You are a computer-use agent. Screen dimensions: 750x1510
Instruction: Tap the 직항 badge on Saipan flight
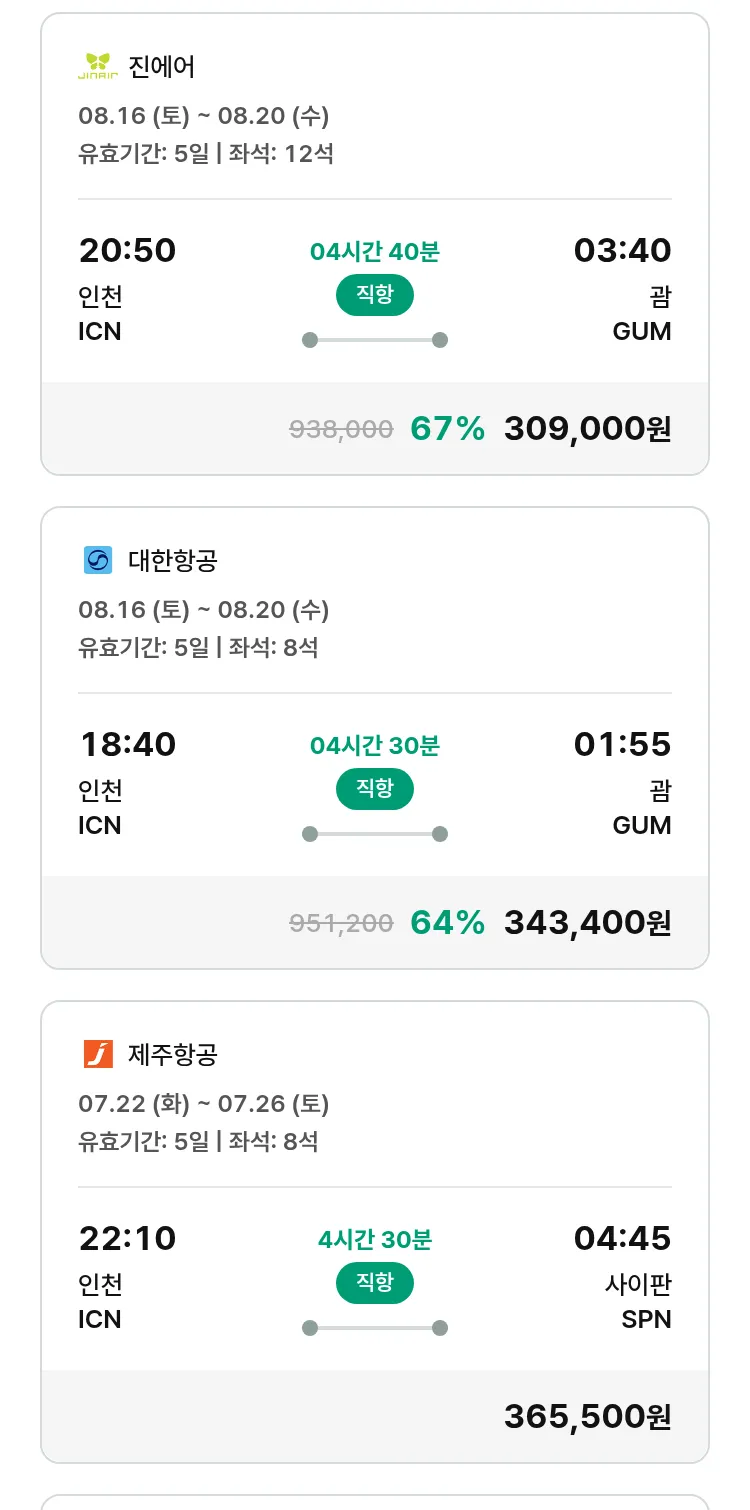coord(375,1283)
